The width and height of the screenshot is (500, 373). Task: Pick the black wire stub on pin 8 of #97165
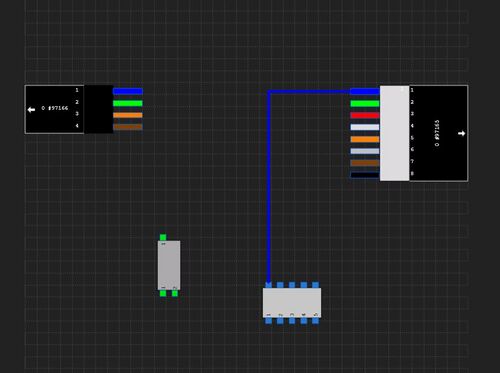pyautogui.click(x=365, y=175)
